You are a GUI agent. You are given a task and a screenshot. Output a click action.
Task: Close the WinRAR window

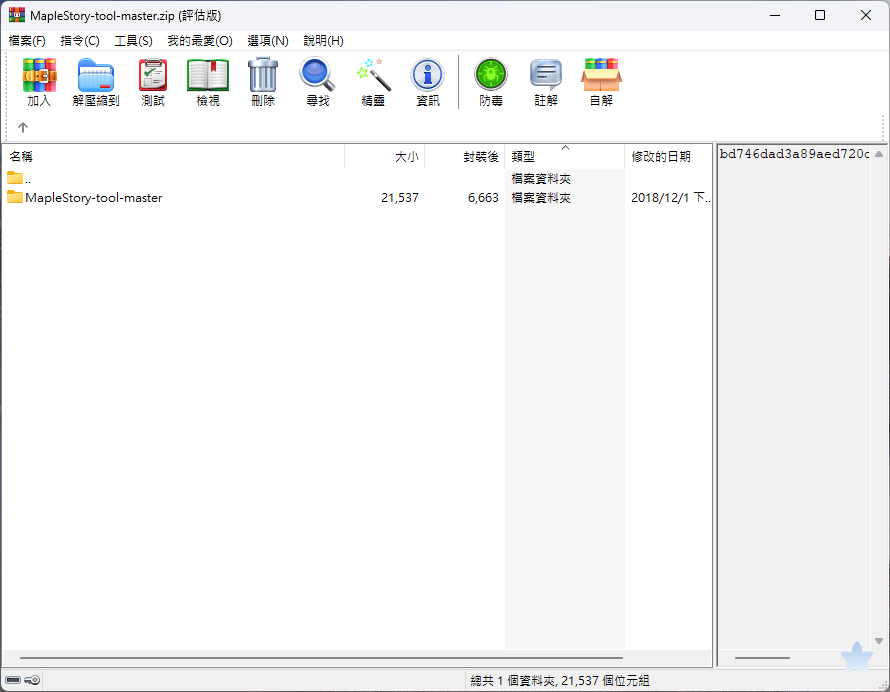(x=866, y=15)
